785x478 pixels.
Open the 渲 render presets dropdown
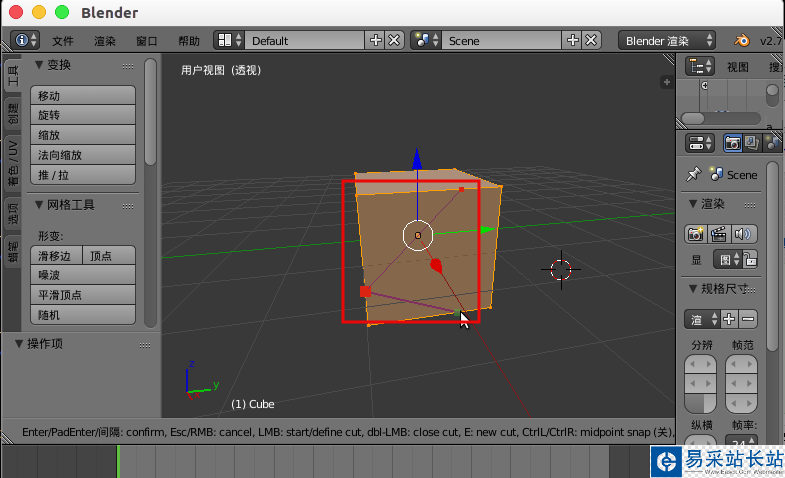click(x=702, y=319)
